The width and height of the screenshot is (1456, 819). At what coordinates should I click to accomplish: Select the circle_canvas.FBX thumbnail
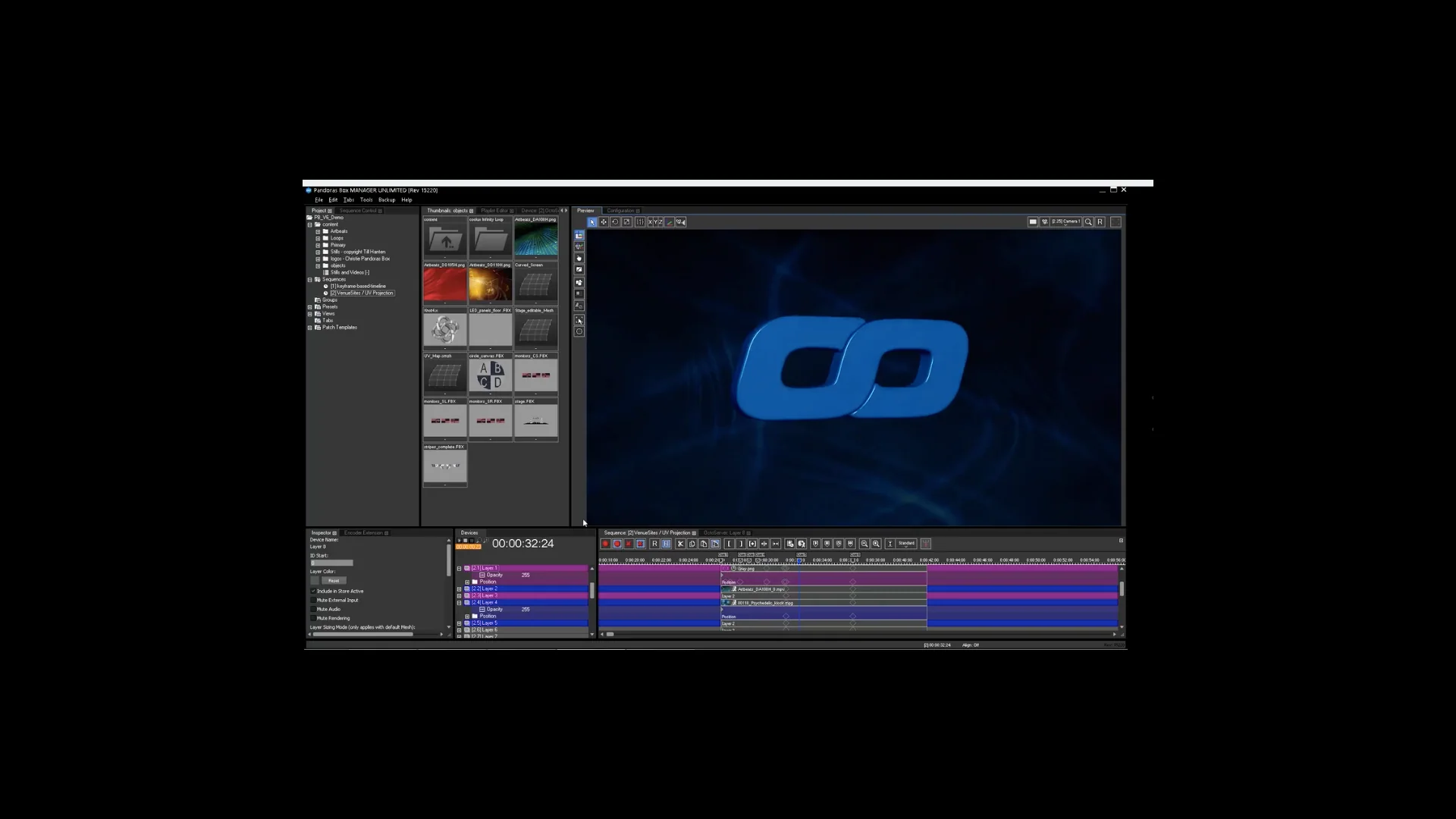[x=491, y=373]
